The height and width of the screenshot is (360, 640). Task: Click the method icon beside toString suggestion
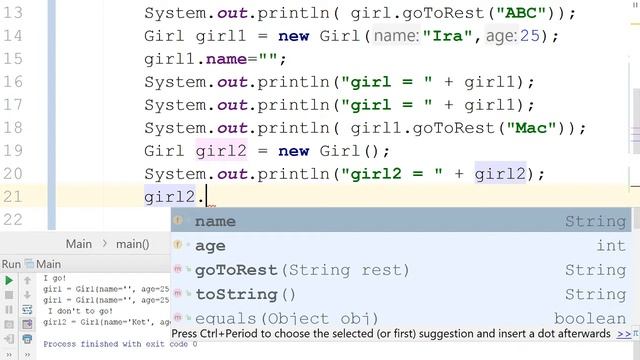[178, 293]
